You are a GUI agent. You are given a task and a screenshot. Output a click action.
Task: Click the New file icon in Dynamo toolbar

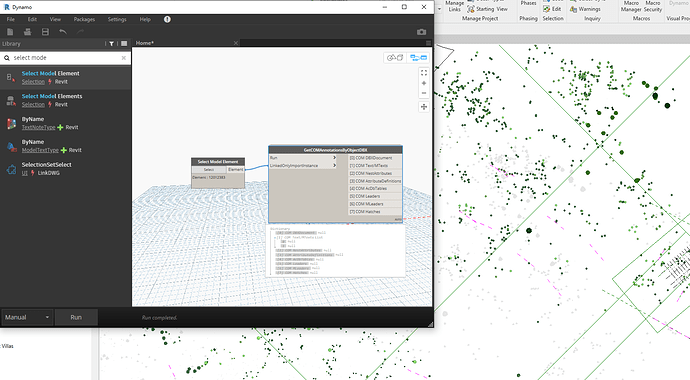point(10,32)
